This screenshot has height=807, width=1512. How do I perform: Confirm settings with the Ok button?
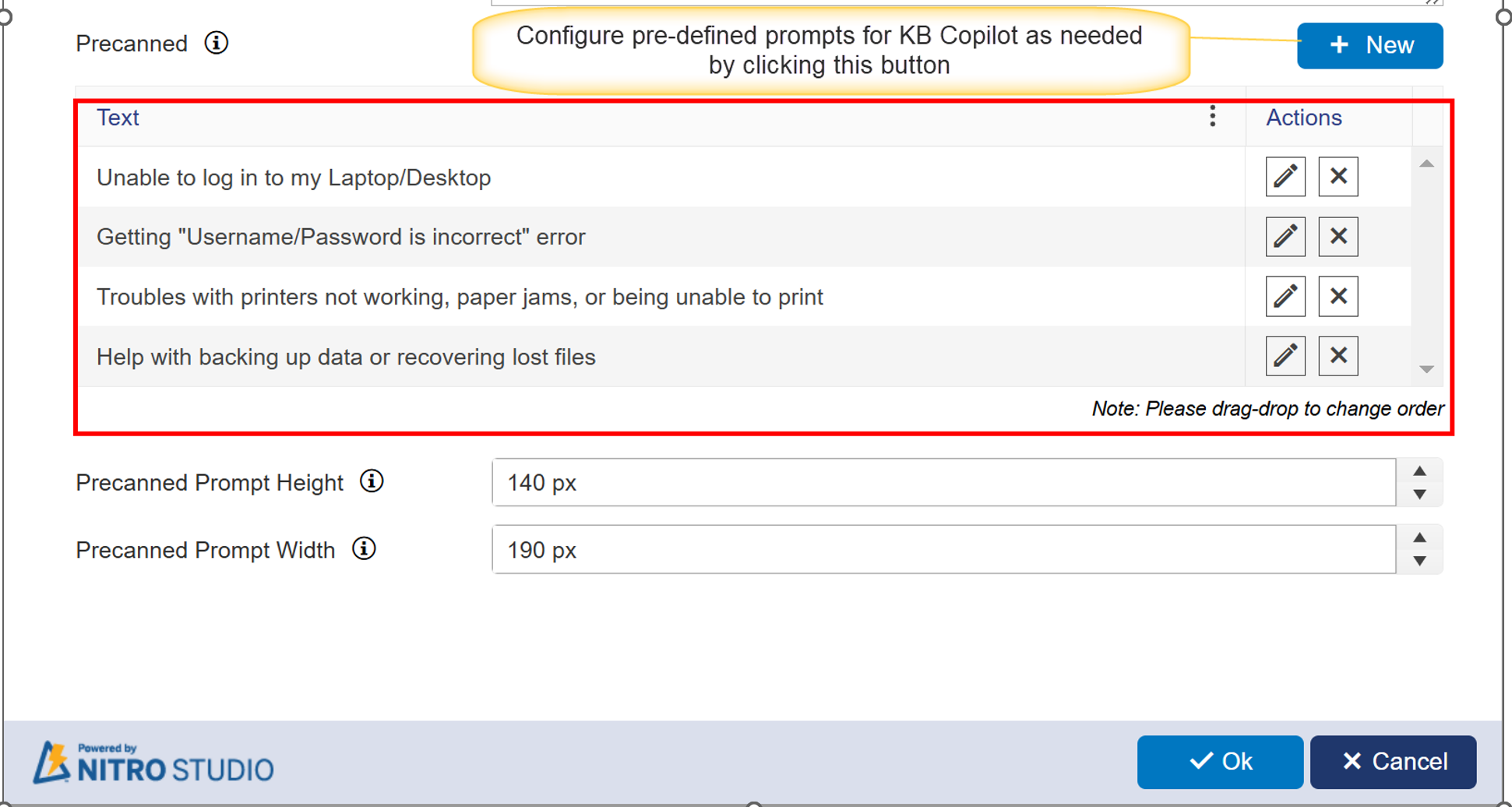(1219, 761)
